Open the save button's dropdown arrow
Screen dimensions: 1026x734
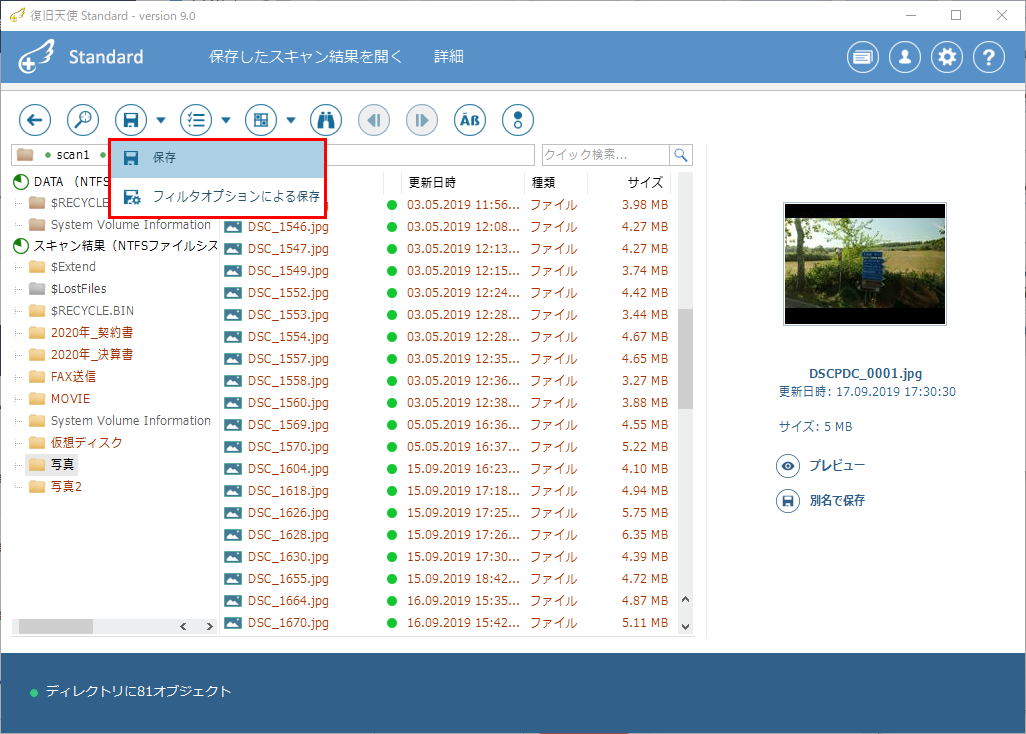(x=161, y=120)
